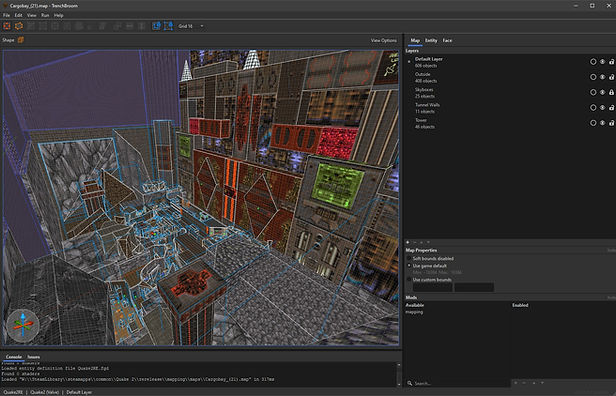Select the Default Layer row
The height and width of the screenshot is (396, 616).
(510, 62)
